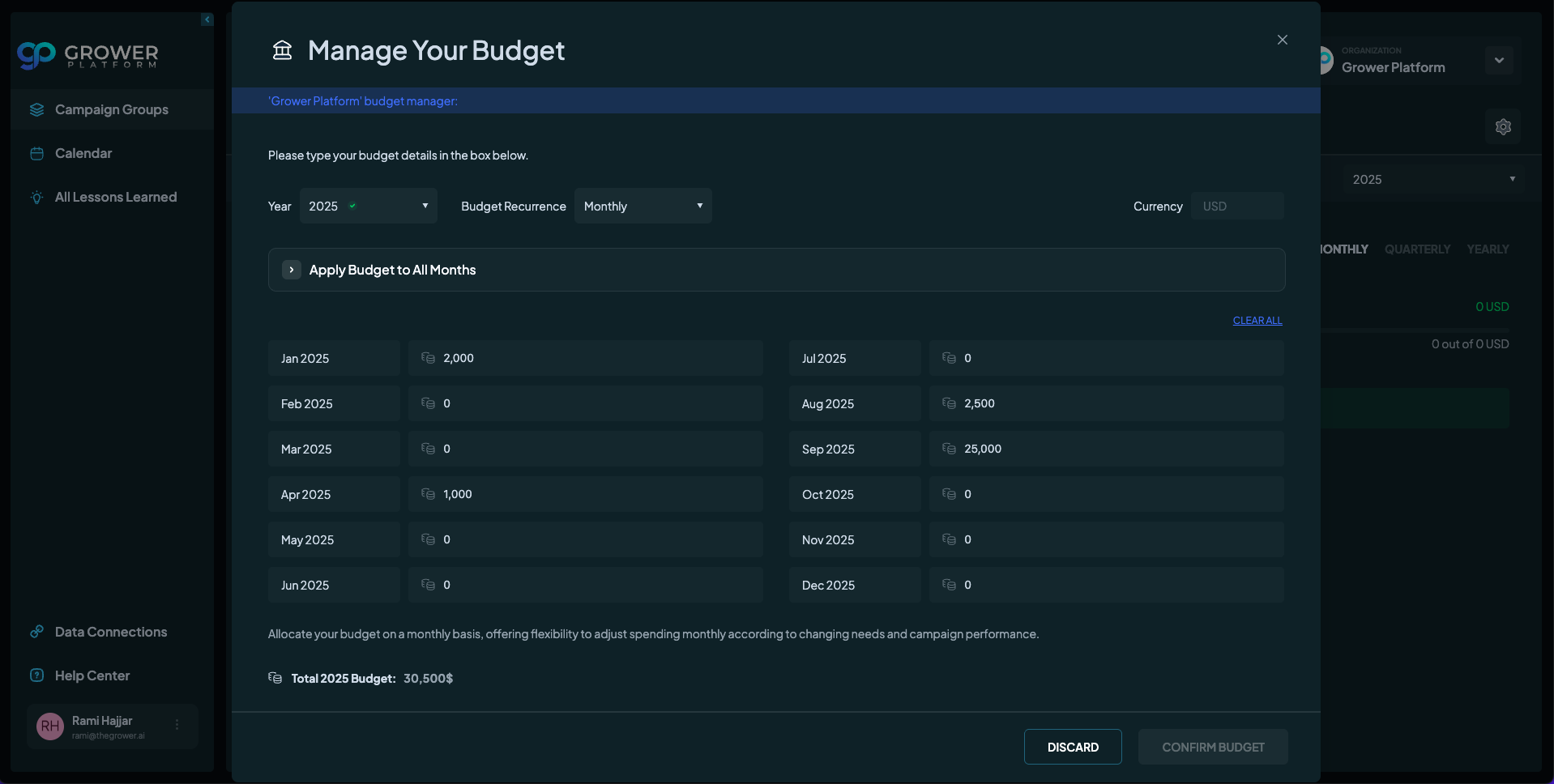
Task: Click the Campaign Groups layers icon
Action: (x=36, y=109)
